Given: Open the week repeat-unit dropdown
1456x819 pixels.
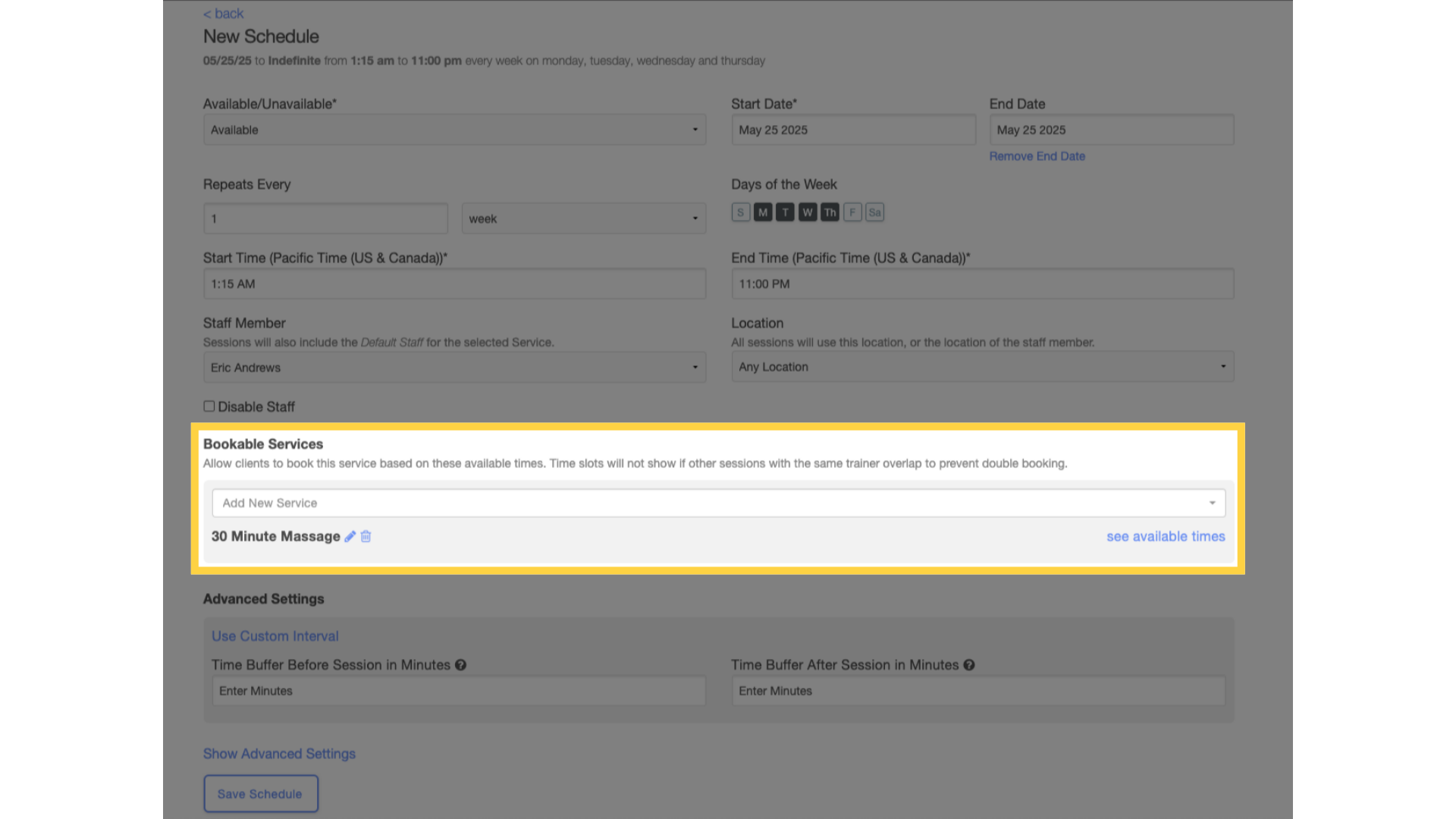Looking at the screenshot, I should (x=584, y=218).
